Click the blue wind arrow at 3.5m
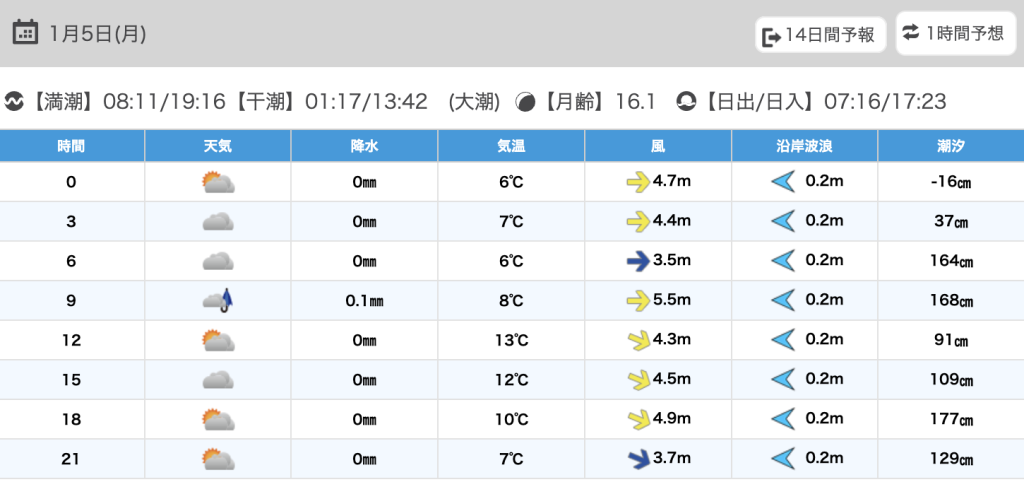 636,261
